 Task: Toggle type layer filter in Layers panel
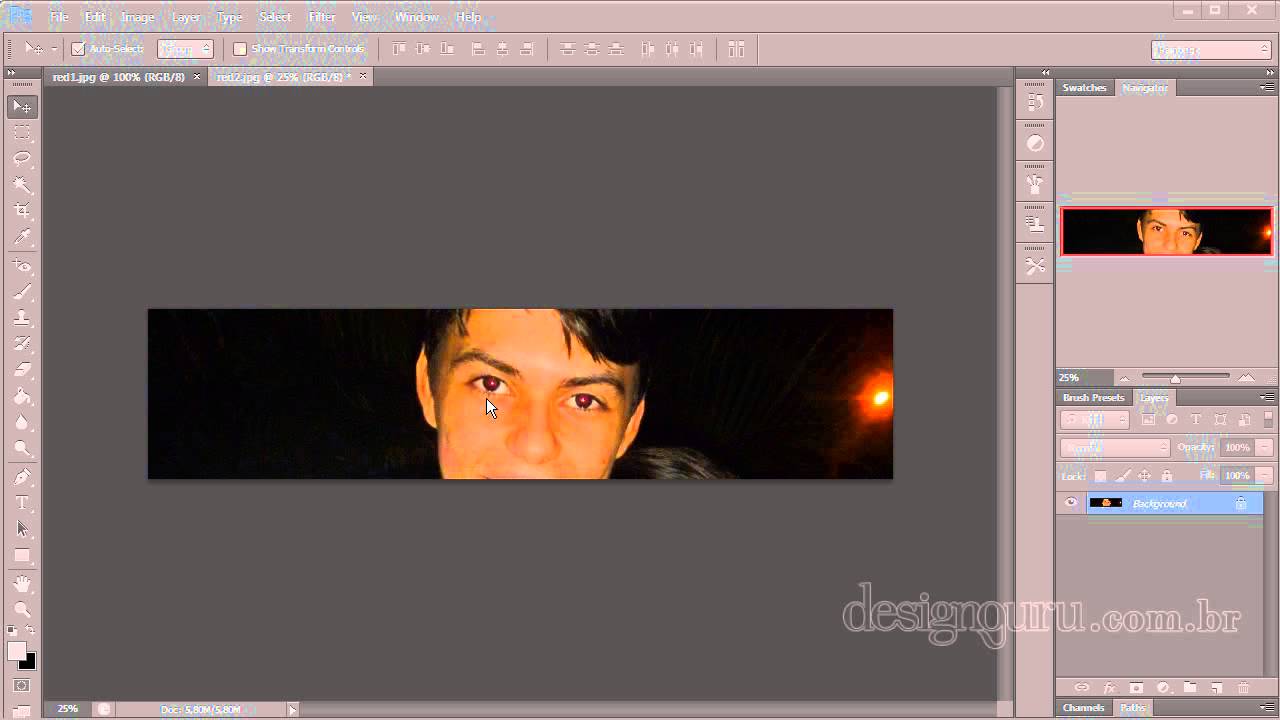[x=1196, y=420]
